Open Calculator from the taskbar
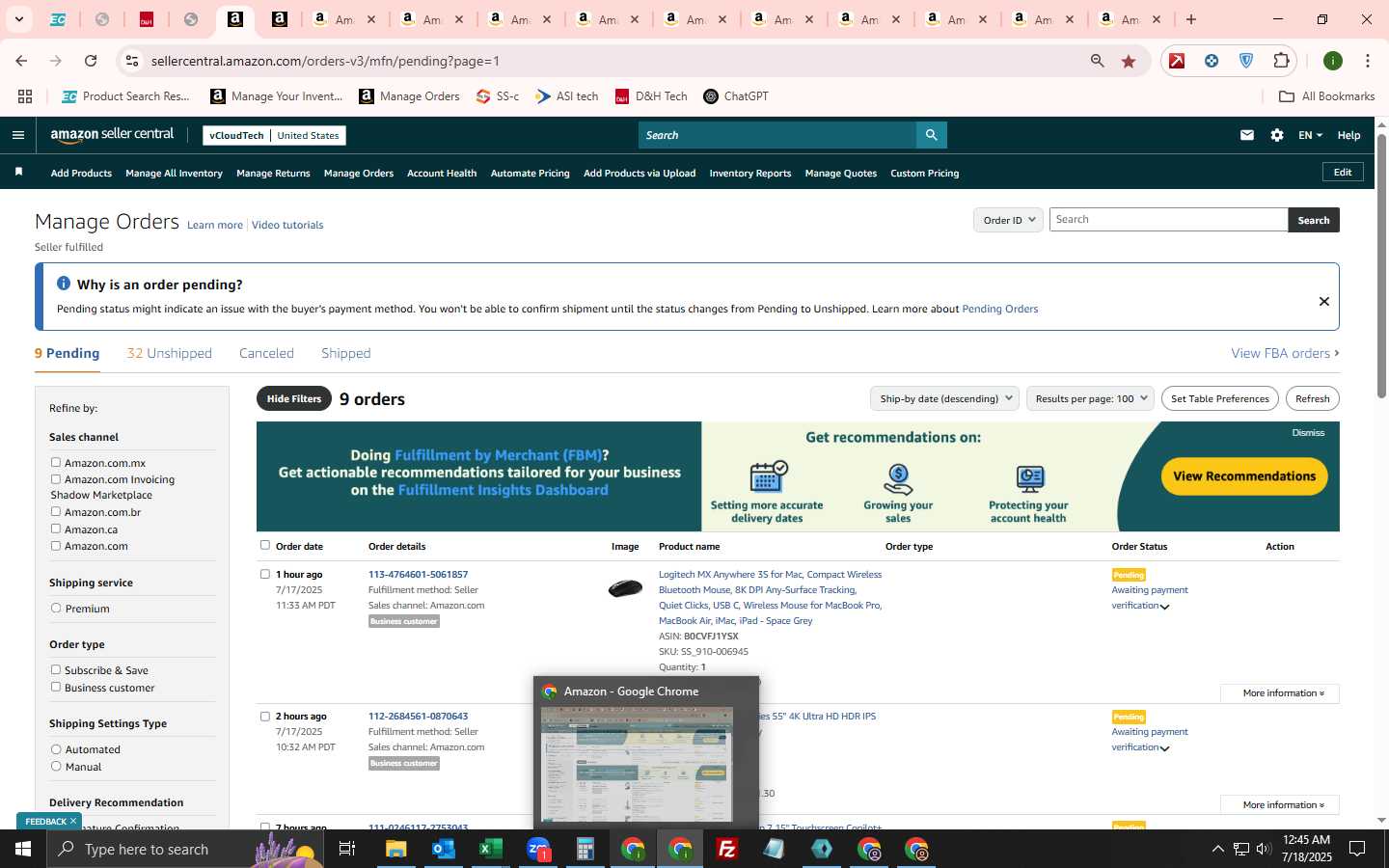 tap(586, 849)
